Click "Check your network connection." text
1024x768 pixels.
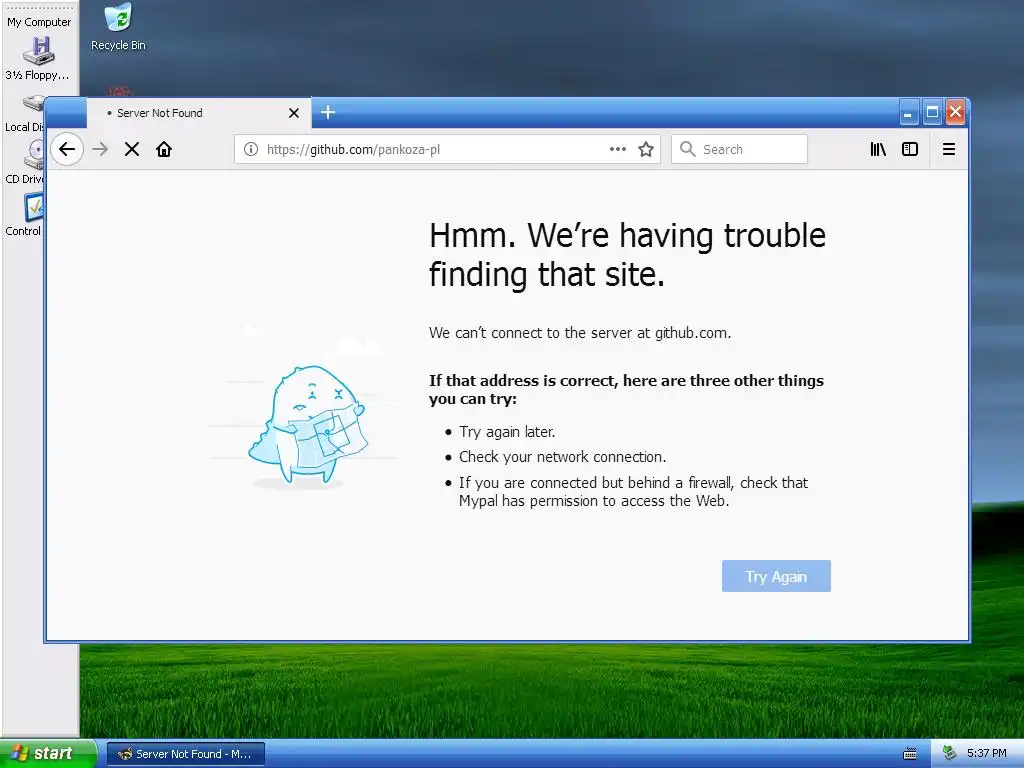pyautogui.click(x=562, y=457)
